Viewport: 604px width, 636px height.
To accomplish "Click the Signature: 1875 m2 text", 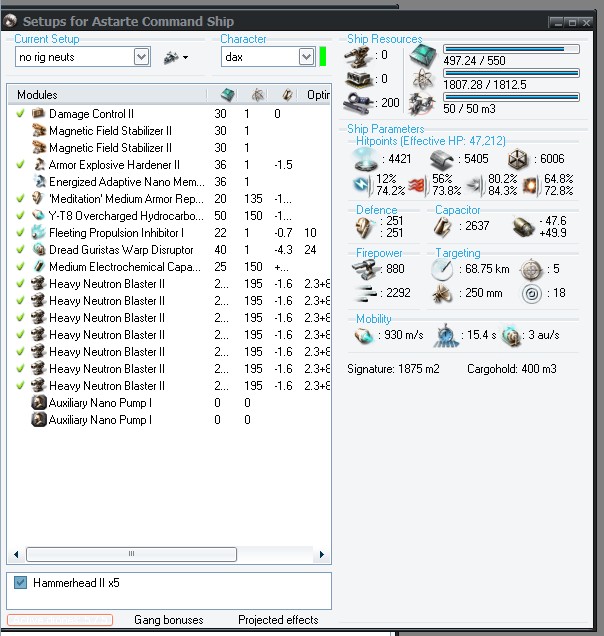I will pyautogui.click(x=393, y=369).
